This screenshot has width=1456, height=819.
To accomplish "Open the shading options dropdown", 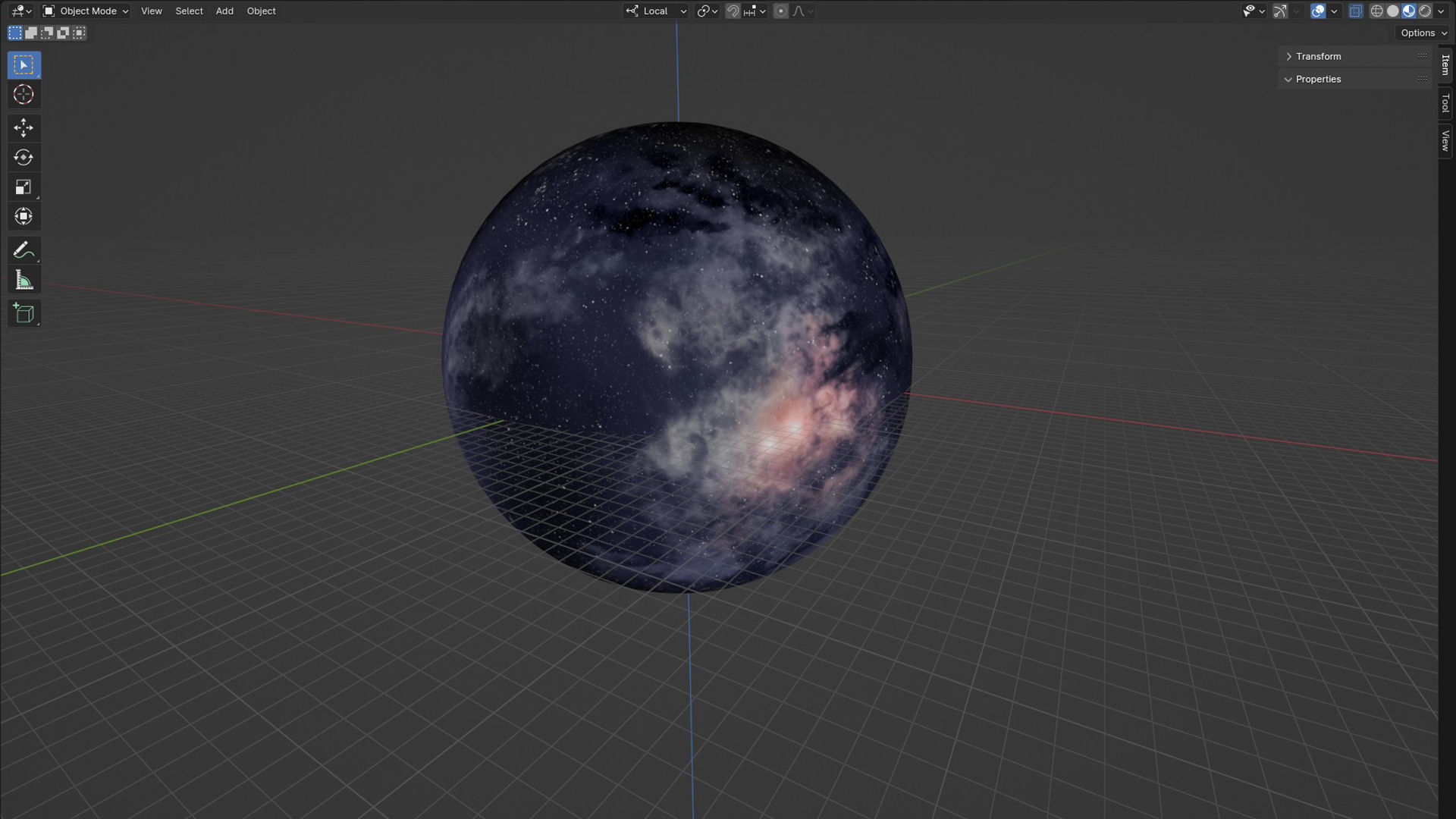I will pos(1441,11).
